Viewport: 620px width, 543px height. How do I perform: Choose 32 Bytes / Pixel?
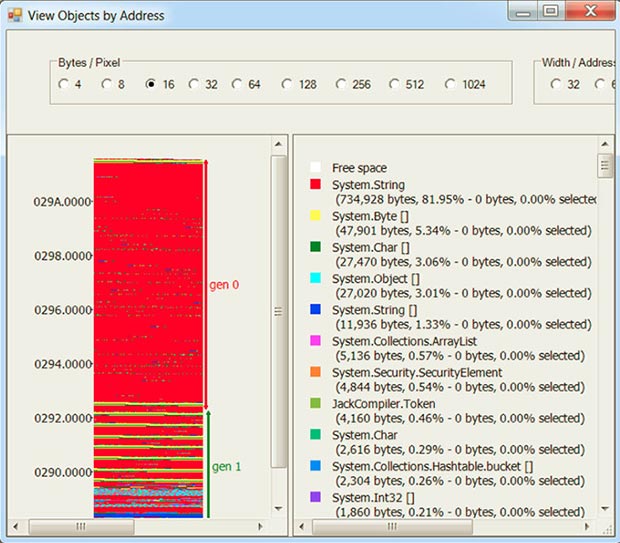194,84
